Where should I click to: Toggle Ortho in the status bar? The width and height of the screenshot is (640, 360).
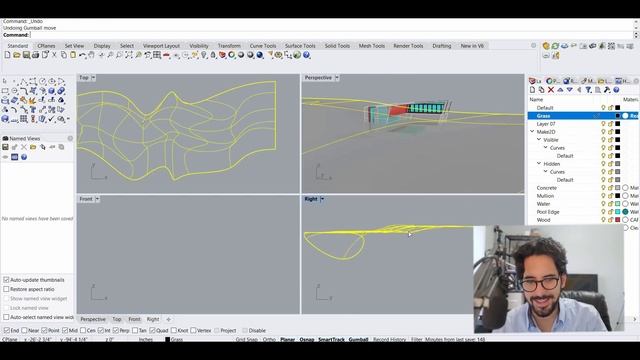coord(269,339)
